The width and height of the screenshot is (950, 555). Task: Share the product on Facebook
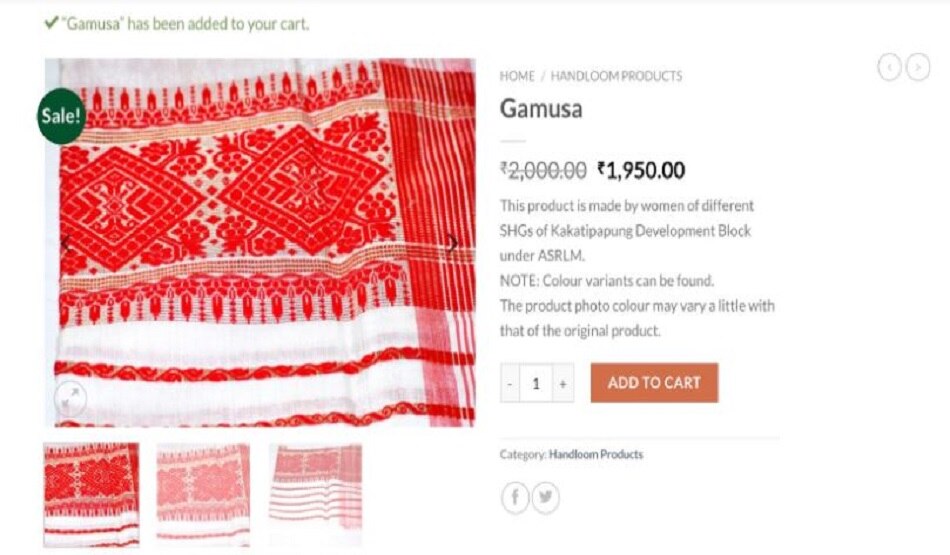[x=515, y=497]
